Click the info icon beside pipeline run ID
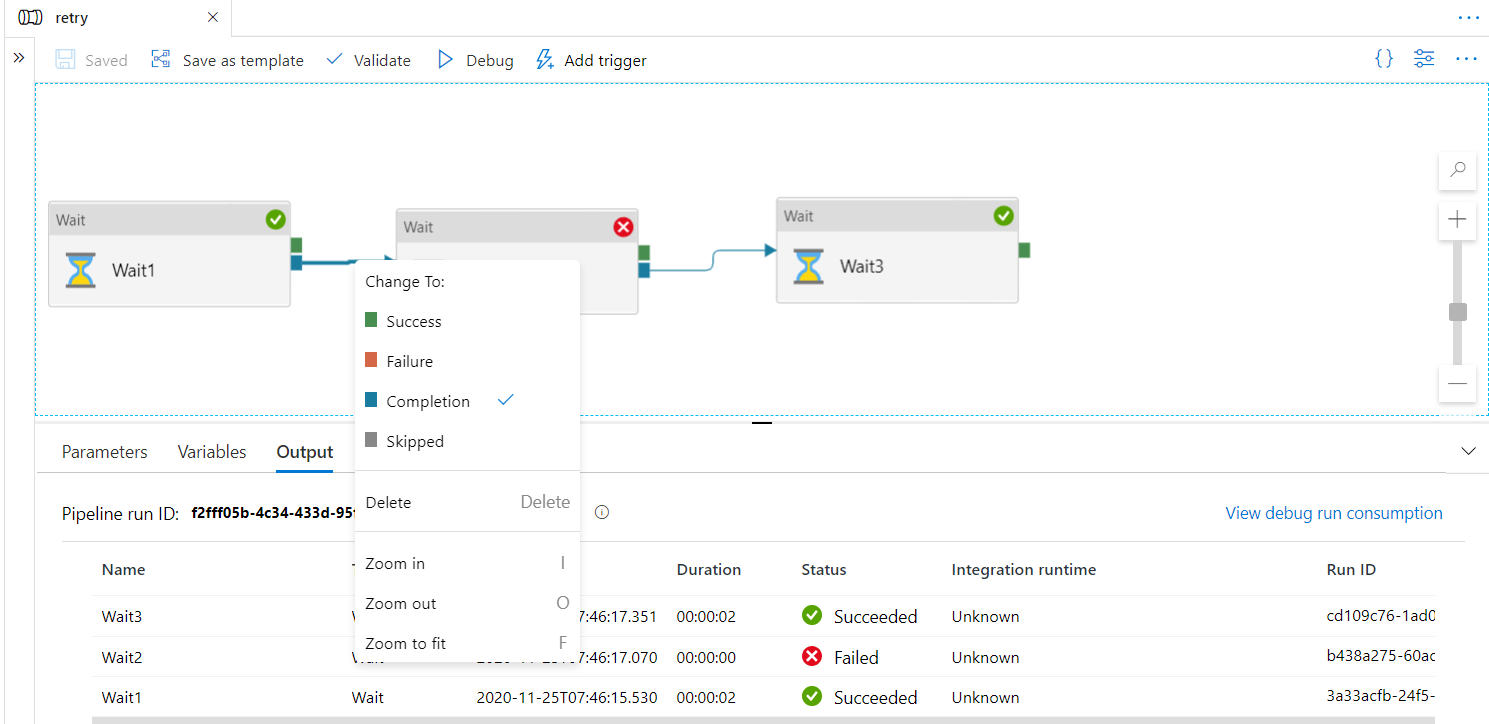Image resolution: width=1489 pixels, height=724 pixels. 602,512
